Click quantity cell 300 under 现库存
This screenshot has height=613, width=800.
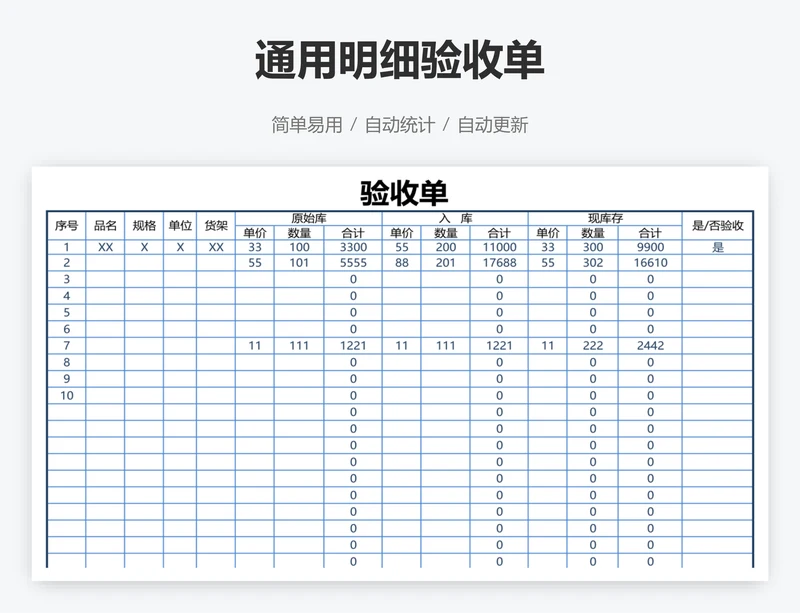click(x=592, y=248)
